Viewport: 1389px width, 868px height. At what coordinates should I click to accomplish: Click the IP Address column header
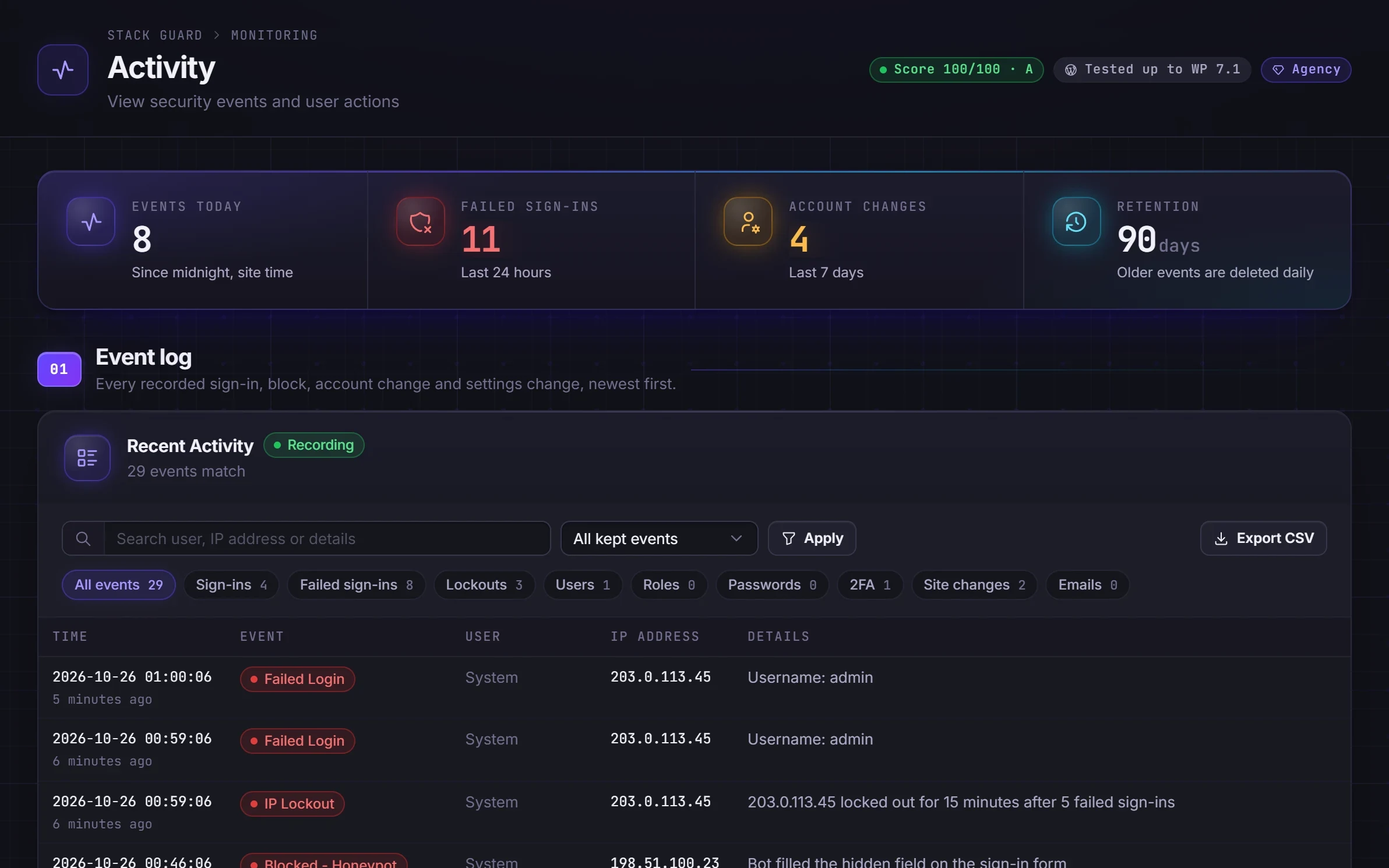pyautogui.click(x=655, y=637)
